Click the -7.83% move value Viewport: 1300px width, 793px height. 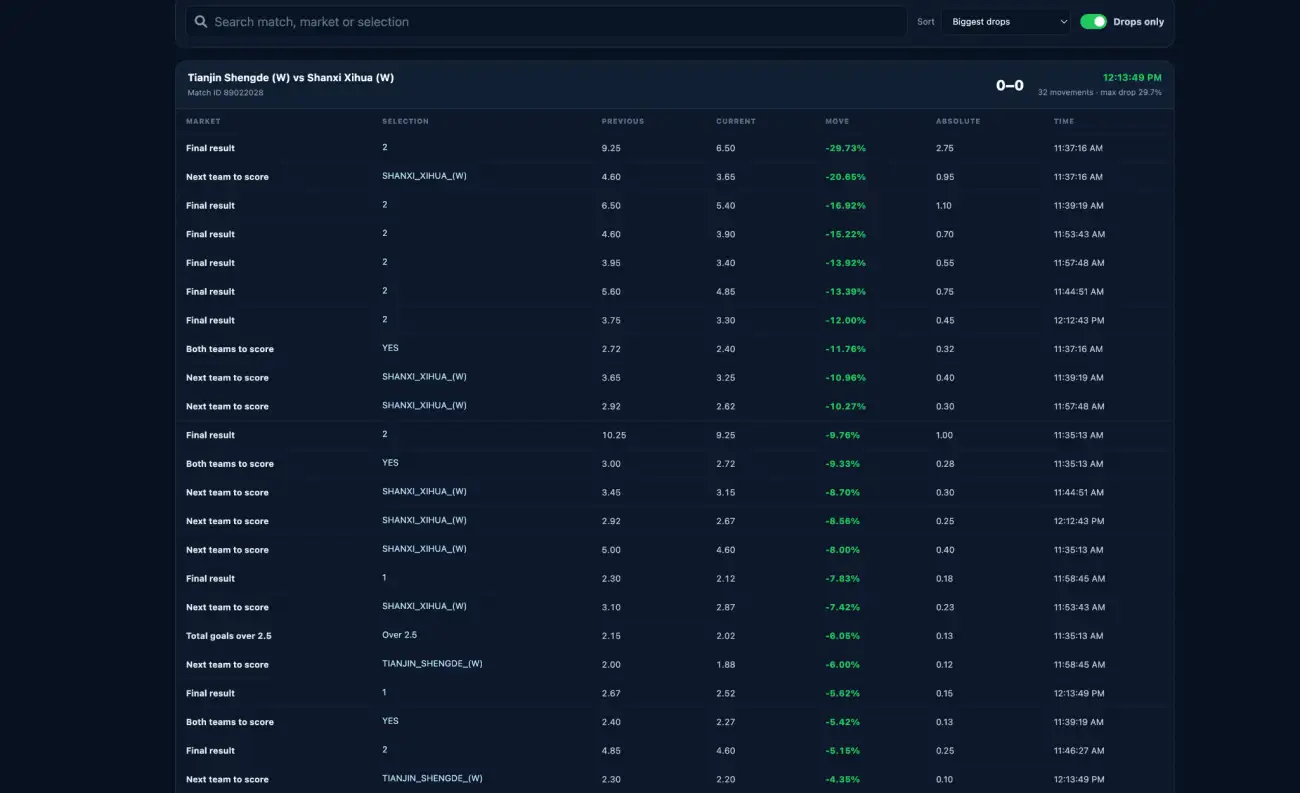point(843,578)
